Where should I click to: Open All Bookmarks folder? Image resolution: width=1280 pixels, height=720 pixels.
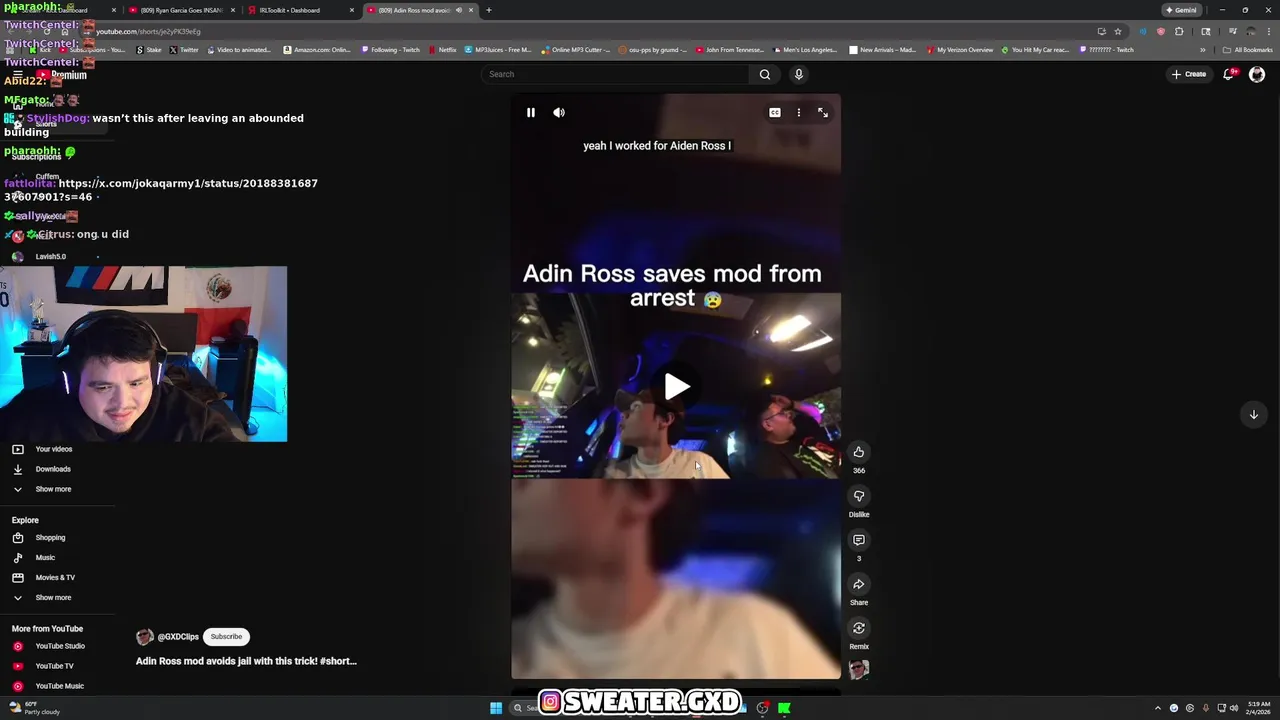(x=1248, y=50)
